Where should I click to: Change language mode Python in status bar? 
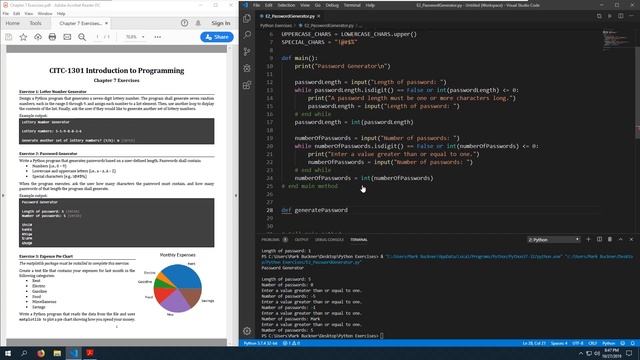coord(609,343)
